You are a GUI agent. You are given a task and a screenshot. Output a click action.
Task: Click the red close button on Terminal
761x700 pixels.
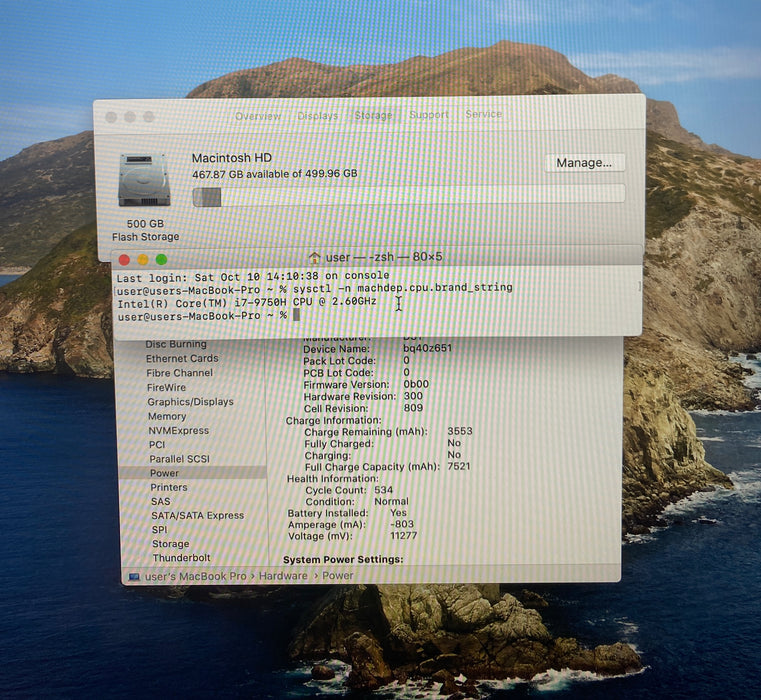pos(124,260)
